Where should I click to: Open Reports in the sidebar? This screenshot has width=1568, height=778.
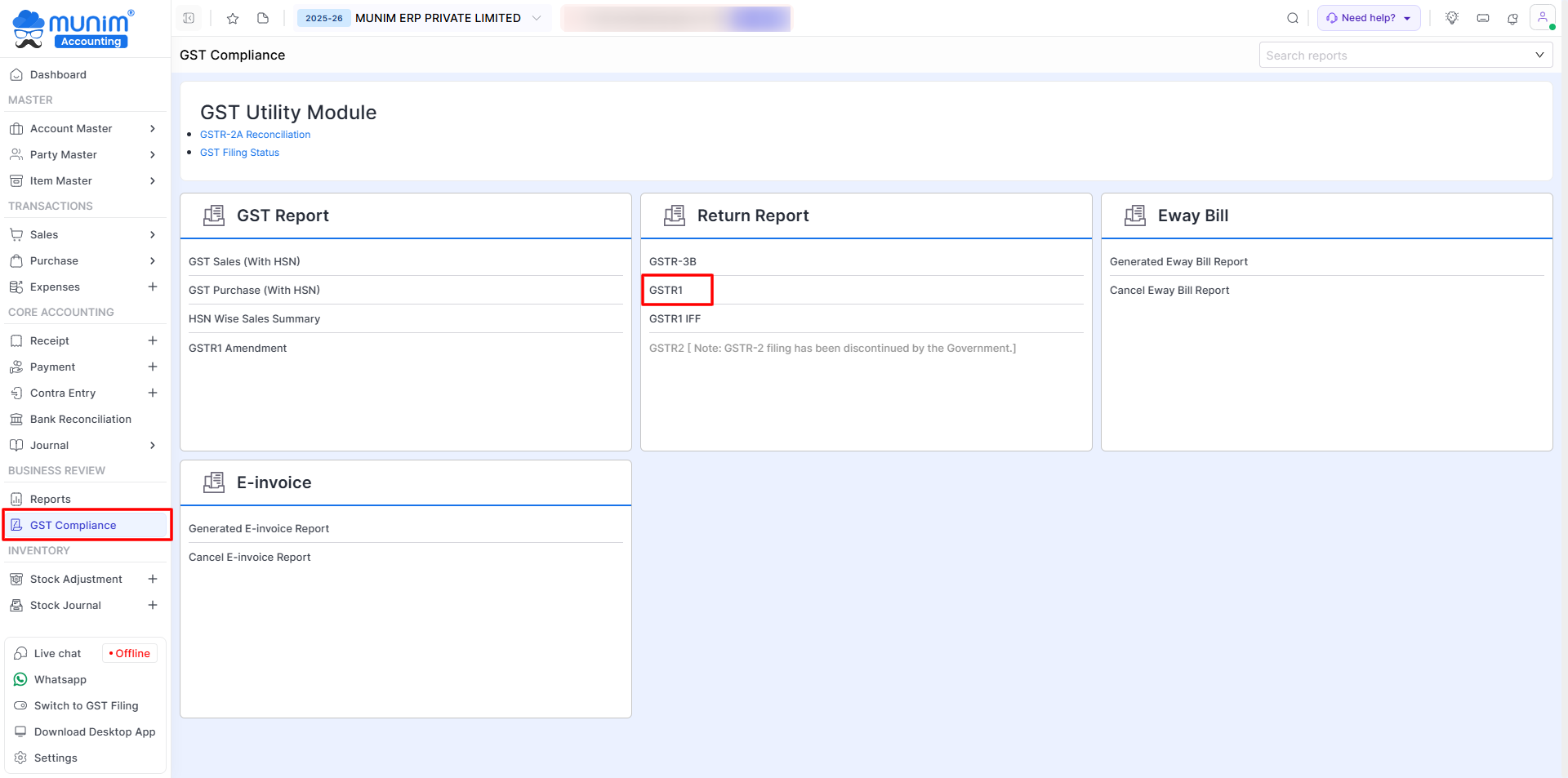coord(51,499)
